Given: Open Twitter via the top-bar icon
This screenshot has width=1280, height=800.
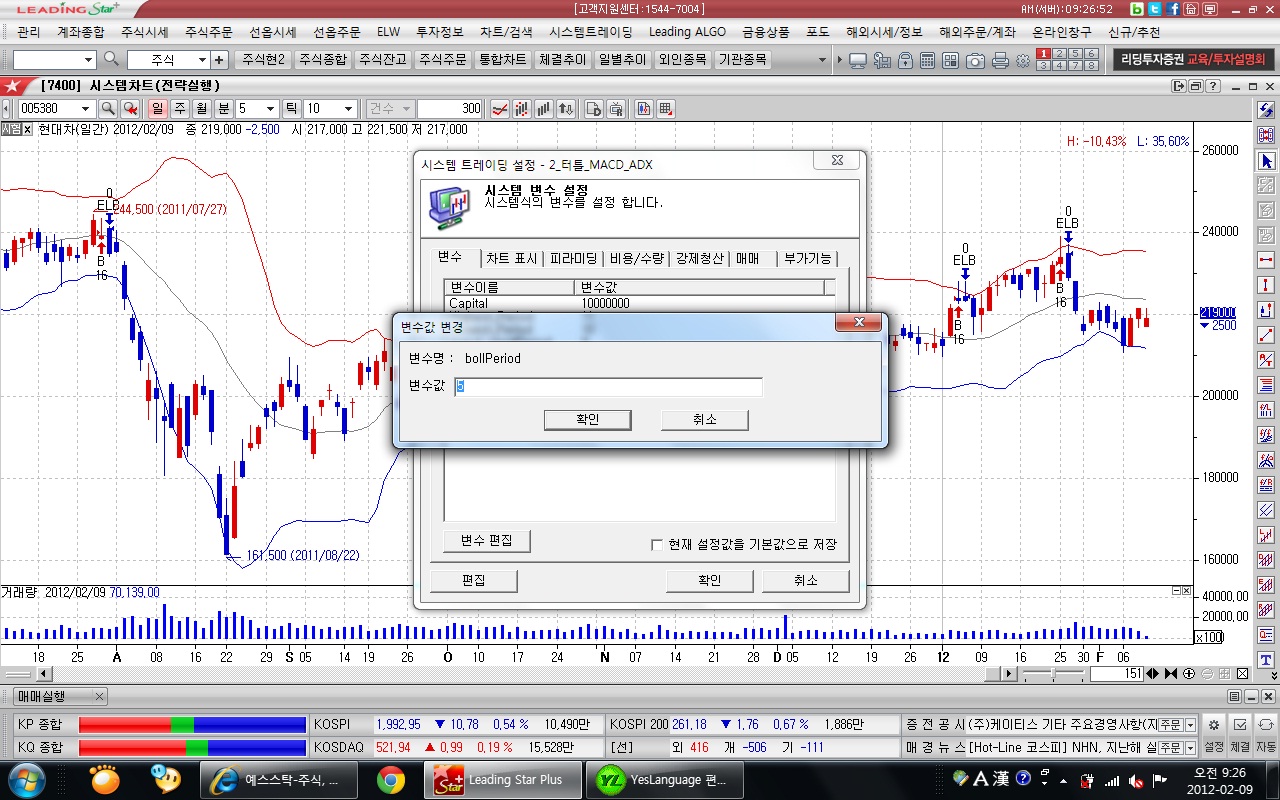Looking at the screenshot, I should tap(1155, 9).
